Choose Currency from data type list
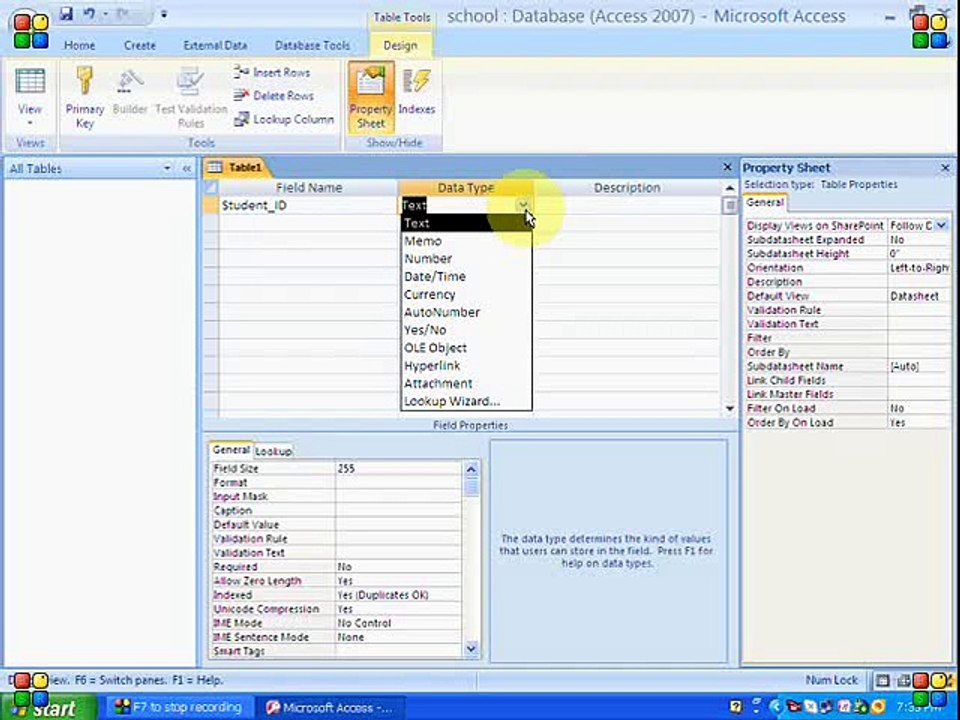The width and height of the screenshot is (960, 720). click(466, 294)
